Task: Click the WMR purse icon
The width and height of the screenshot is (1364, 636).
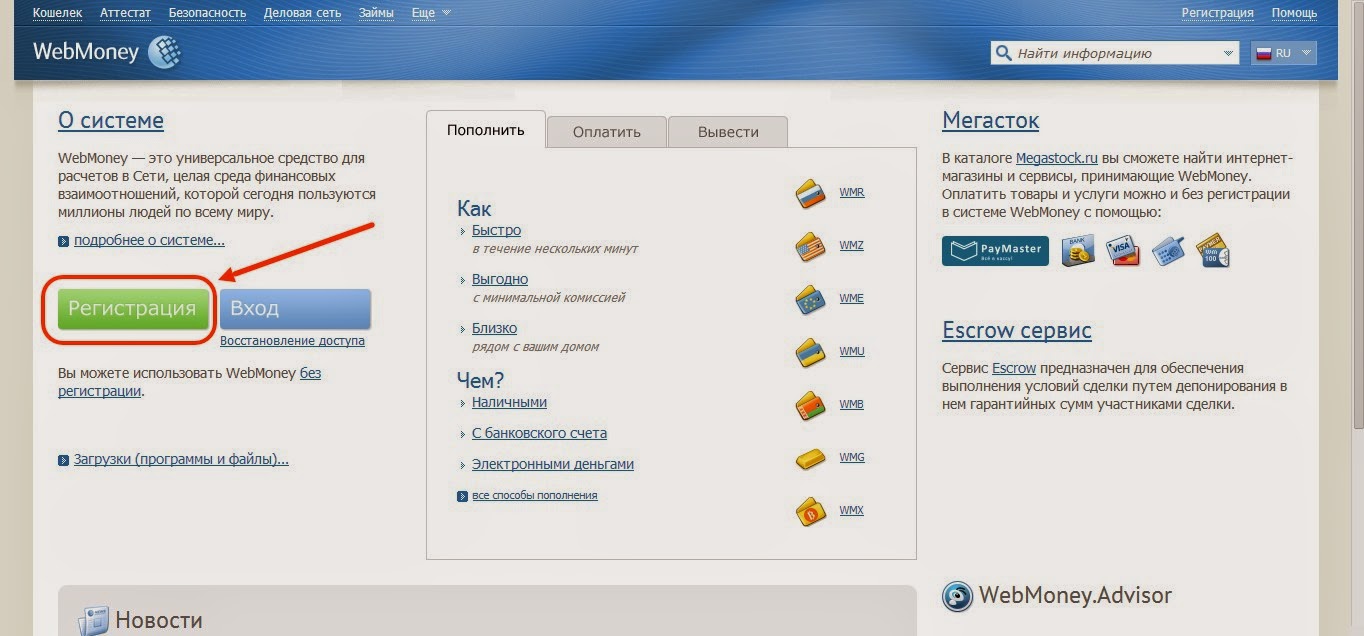Action: (x=810, y=192)
